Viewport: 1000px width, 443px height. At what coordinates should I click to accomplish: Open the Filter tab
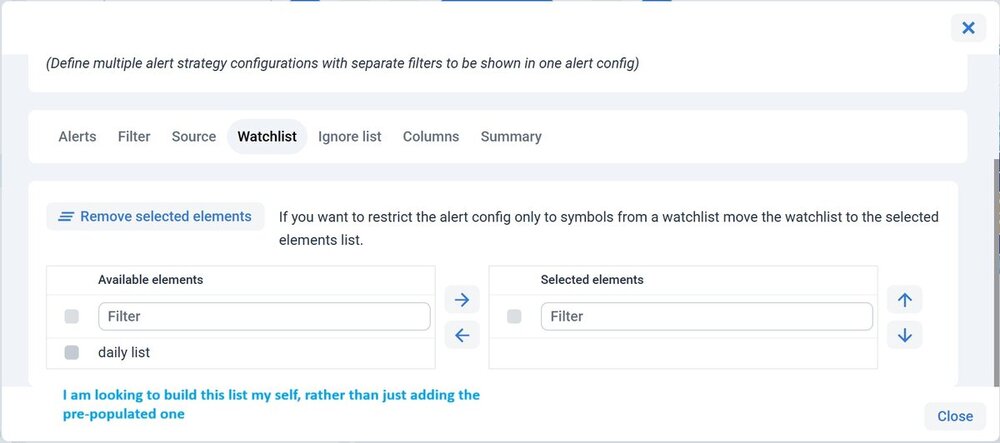click(134, 136)
